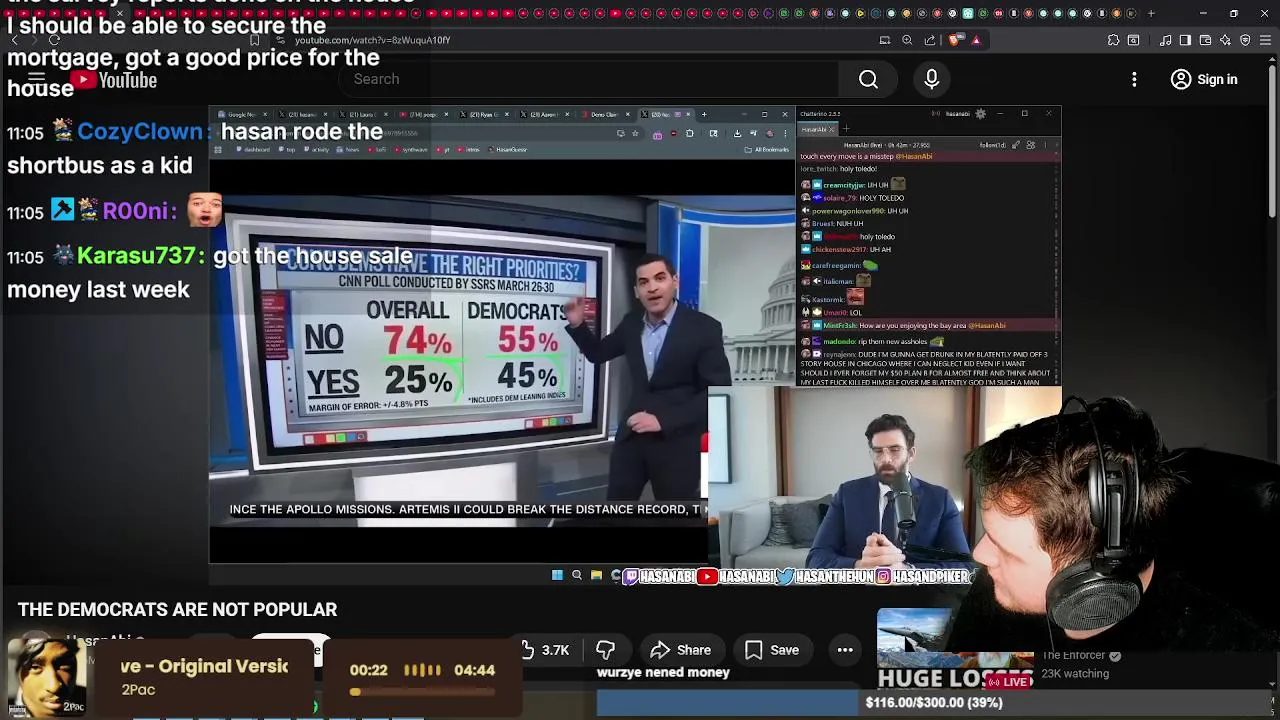This screenshot has width=1280, height=720.
Task: Open The Enforcer channel name
Action: [x=1073, y=655]
